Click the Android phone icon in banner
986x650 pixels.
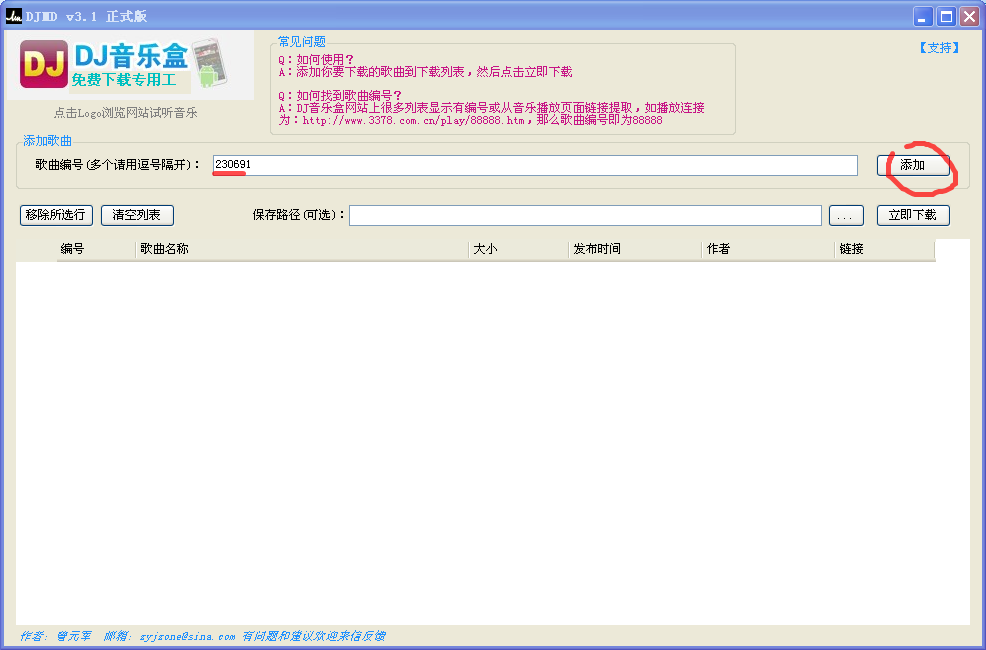(209, 63)
